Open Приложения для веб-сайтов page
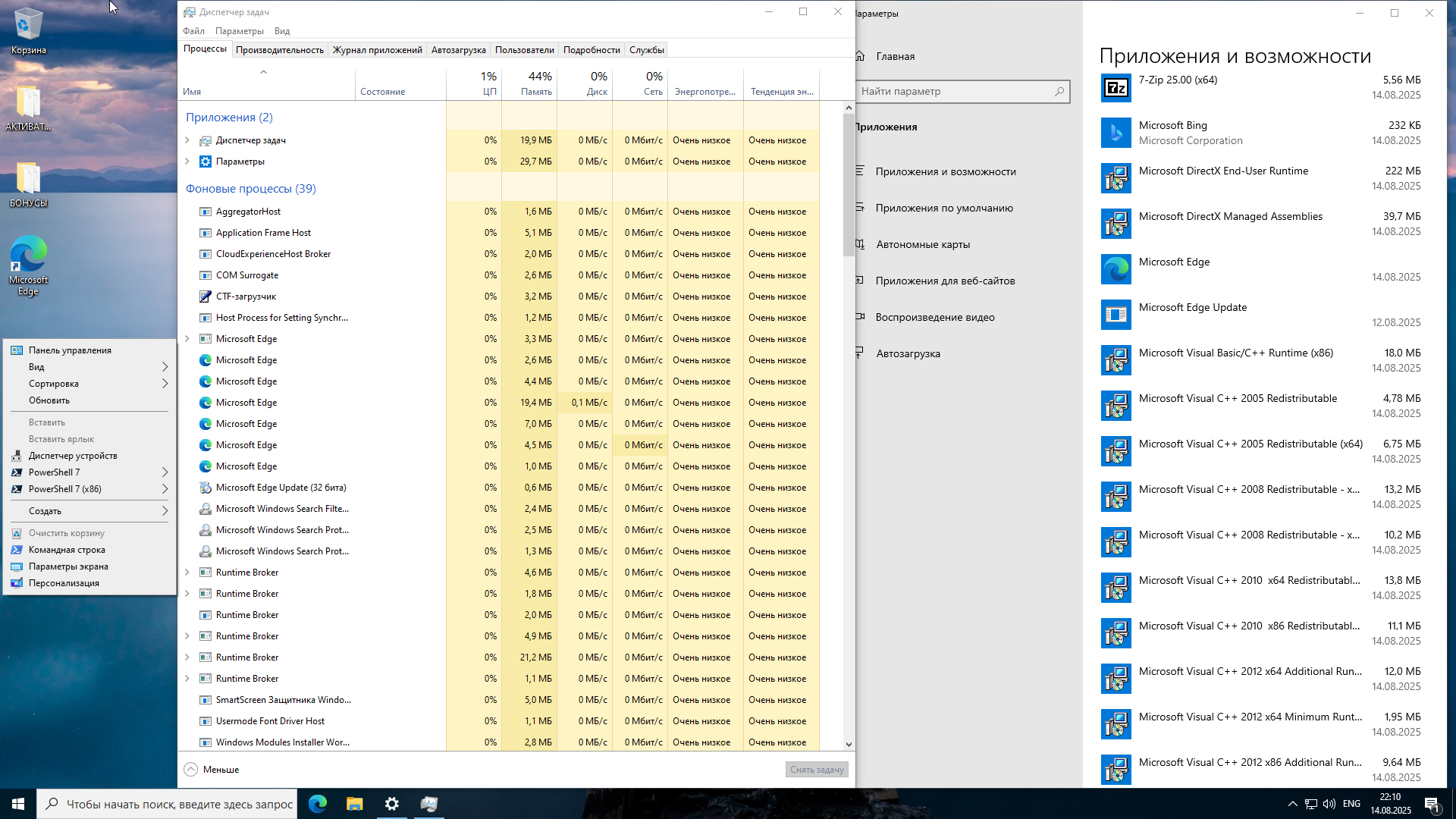The image size is (1456, 819). (x=945, y=281)
